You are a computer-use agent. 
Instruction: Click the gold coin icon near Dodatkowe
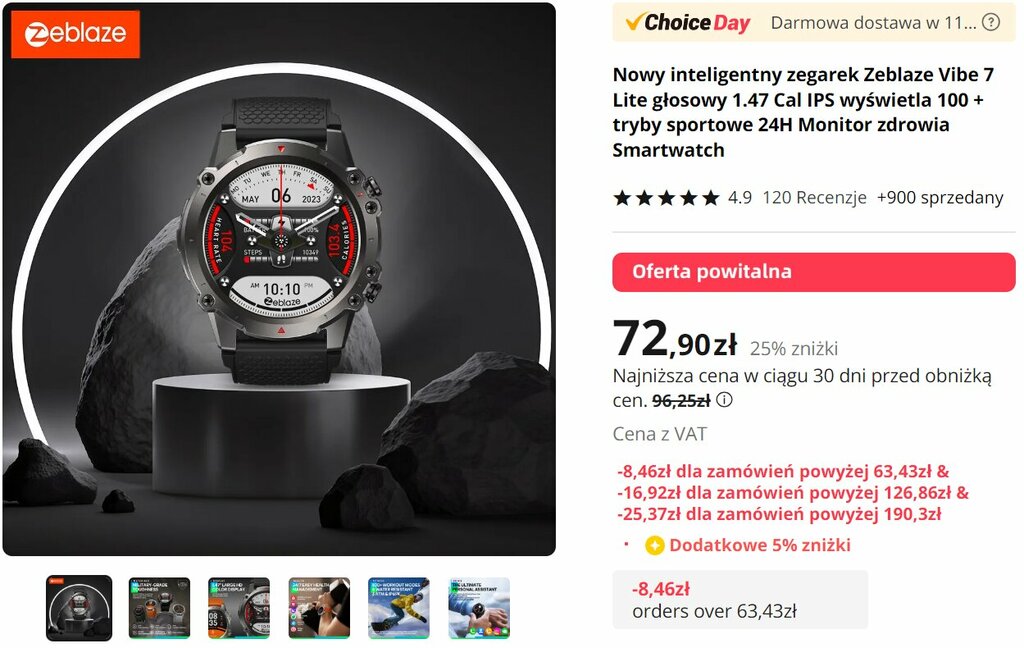tap(654, 545)
